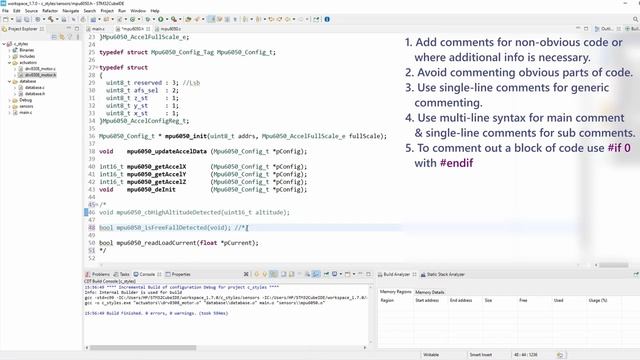Place cursor on line 50 readLoadCurrent declaration

[x=179, y=243]
